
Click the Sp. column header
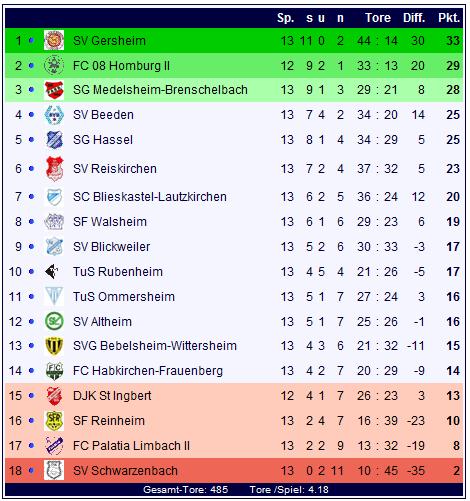coord(285,17)
